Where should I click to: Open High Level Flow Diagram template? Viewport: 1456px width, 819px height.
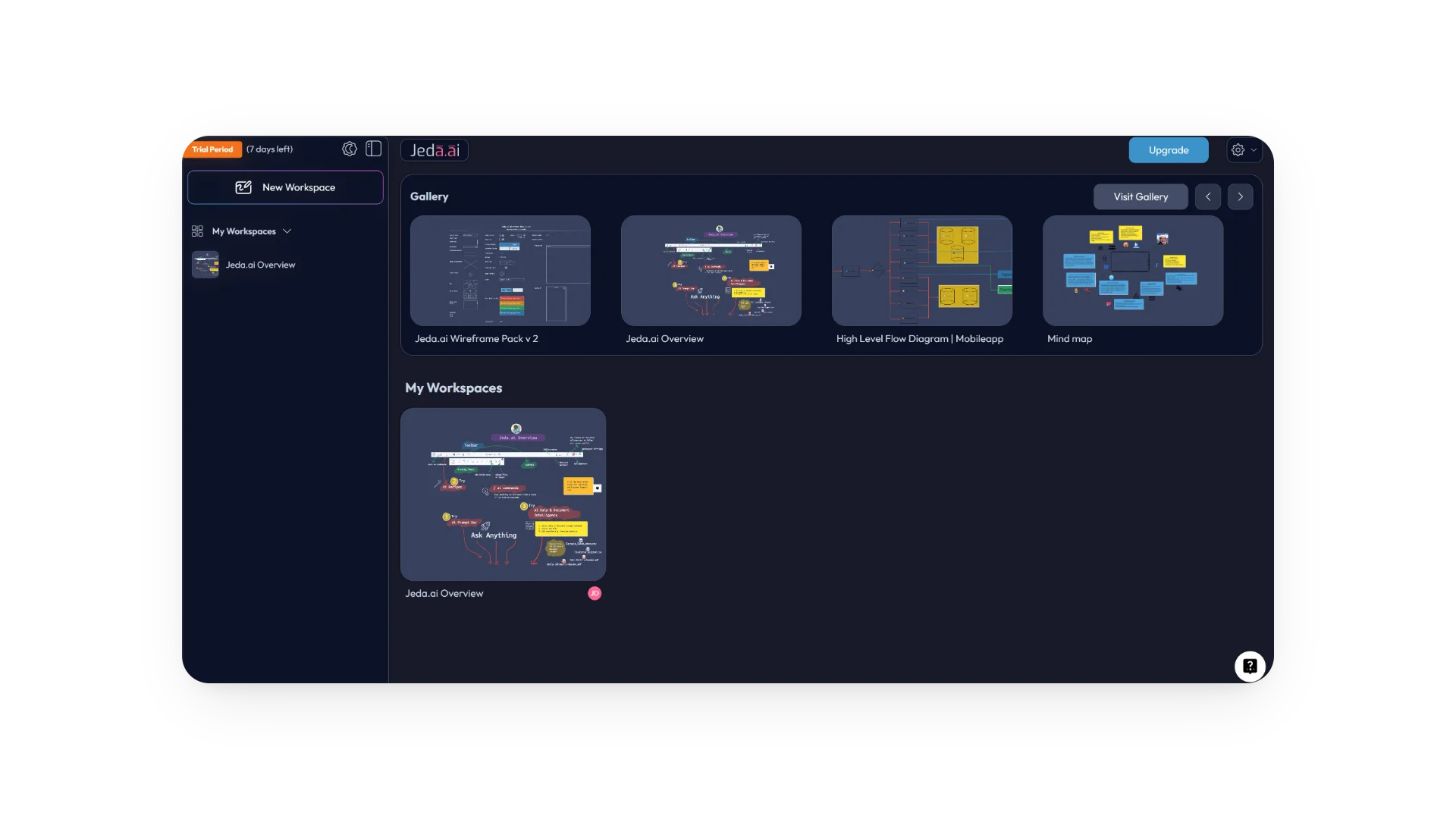coord(921,271)
